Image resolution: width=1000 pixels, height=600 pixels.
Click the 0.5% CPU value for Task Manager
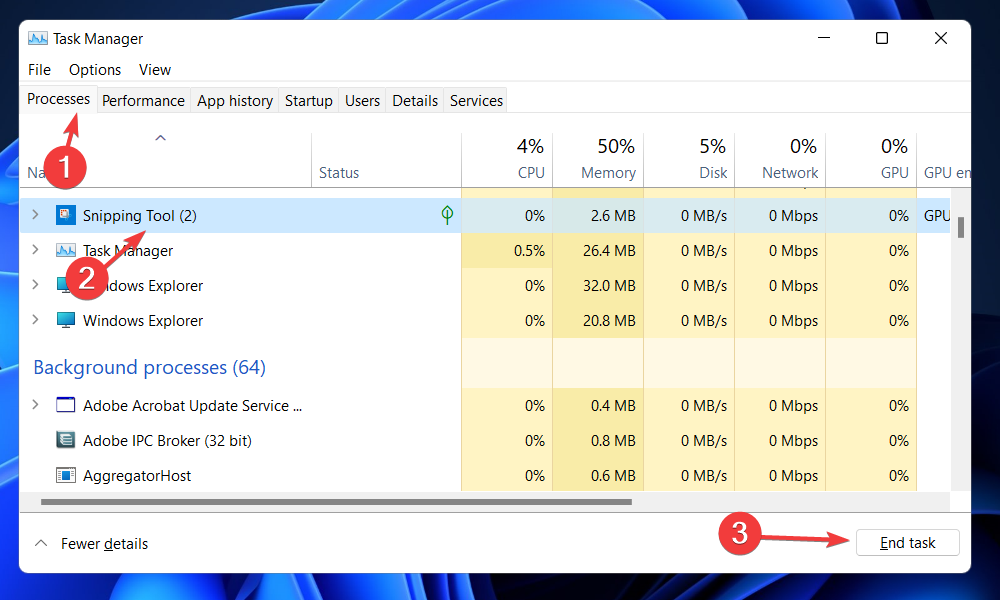pos(529,251)
